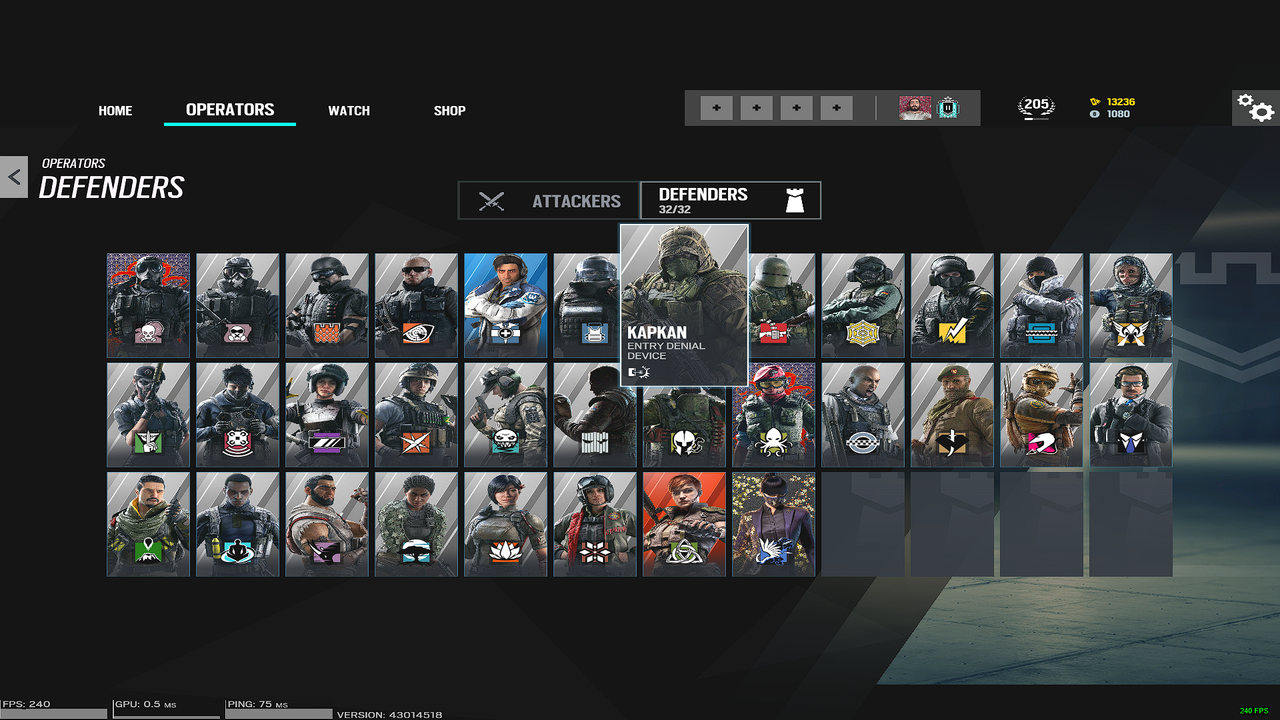Choose Doc with the blue background
The image size is (1280, 720).
pos(505,305)
